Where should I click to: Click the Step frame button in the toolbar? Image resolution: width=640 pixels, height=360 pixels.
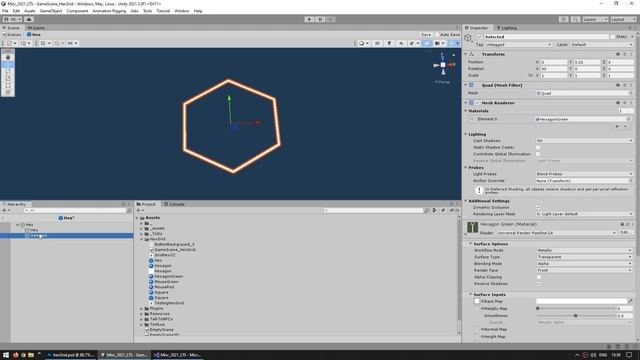(331, 19)
